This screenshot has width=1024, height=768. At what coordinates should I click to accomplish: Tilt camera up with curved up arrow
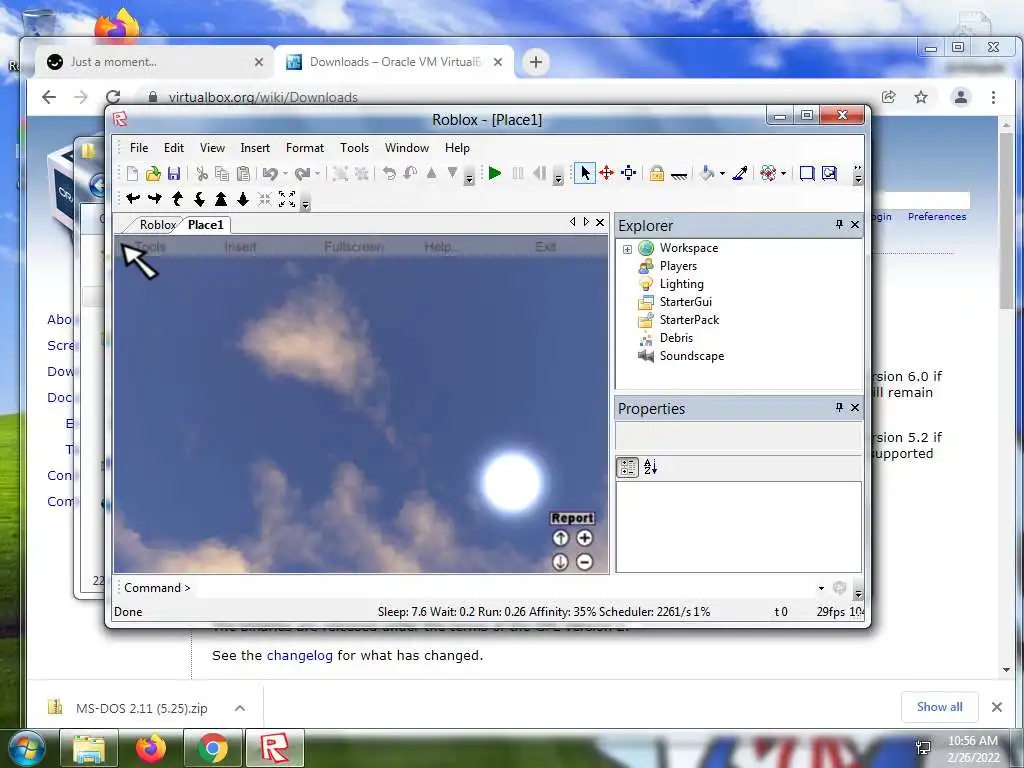[177, 199]
